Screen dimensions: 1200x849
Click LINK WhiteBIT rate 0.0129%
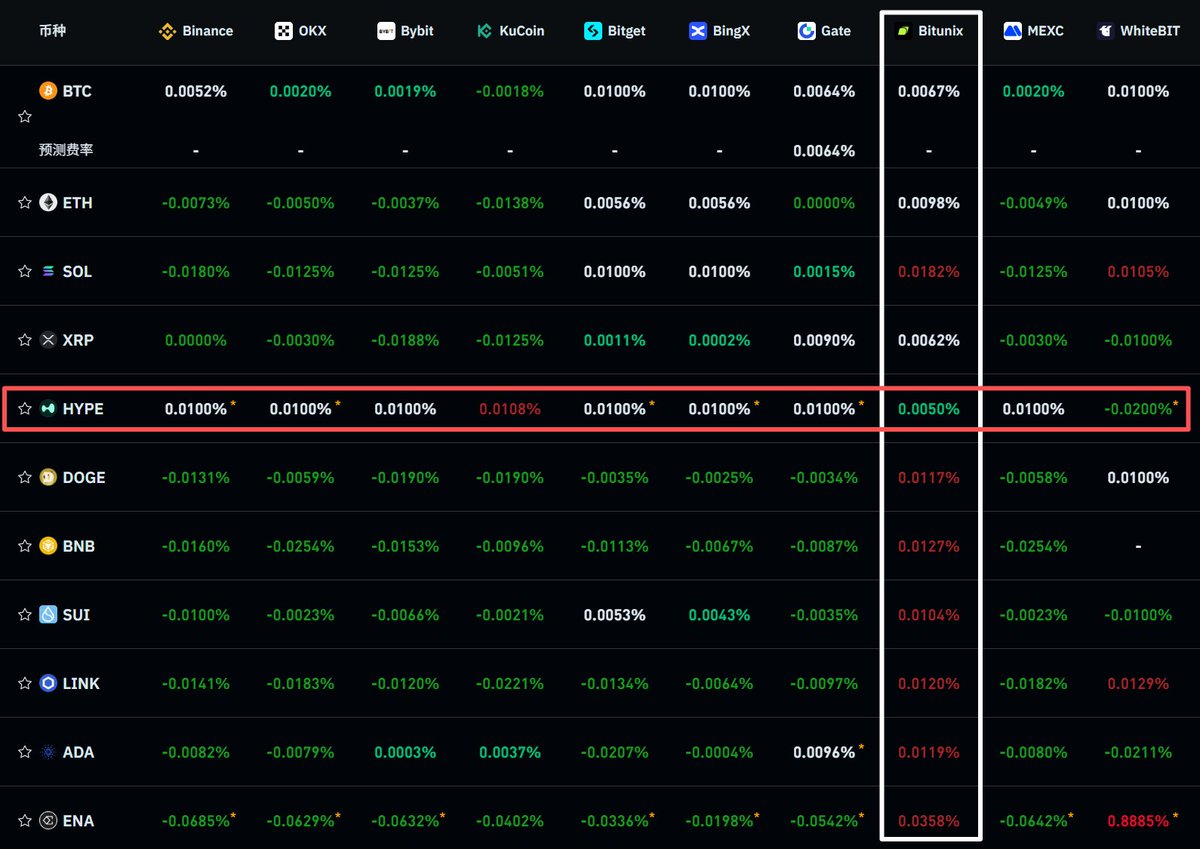1138,684
